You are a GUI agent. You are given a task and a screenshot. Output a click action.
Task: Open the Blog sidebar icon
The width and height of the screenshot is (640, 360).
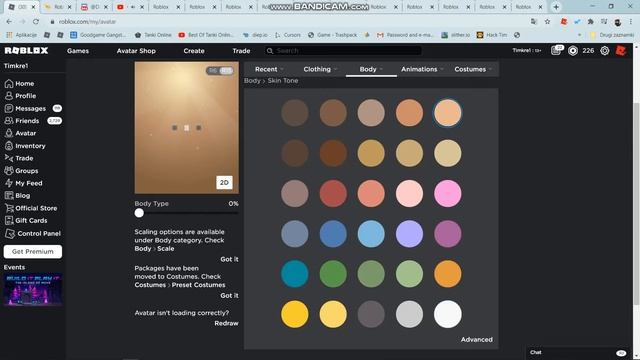pyautogui.click(x=9, y=196)
